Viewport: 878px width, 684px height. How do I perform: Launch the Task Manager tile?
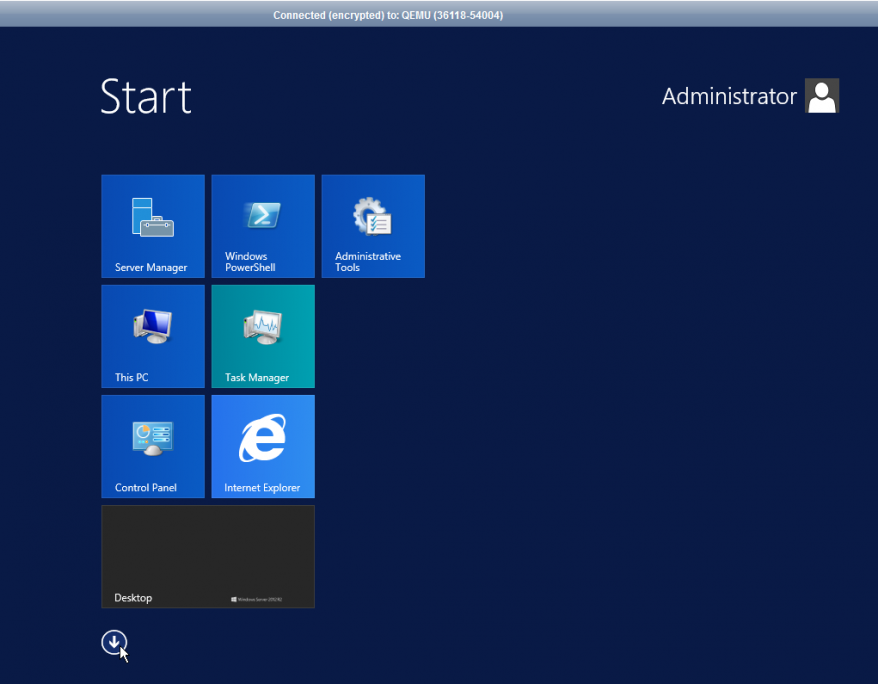tap(263, 336)
